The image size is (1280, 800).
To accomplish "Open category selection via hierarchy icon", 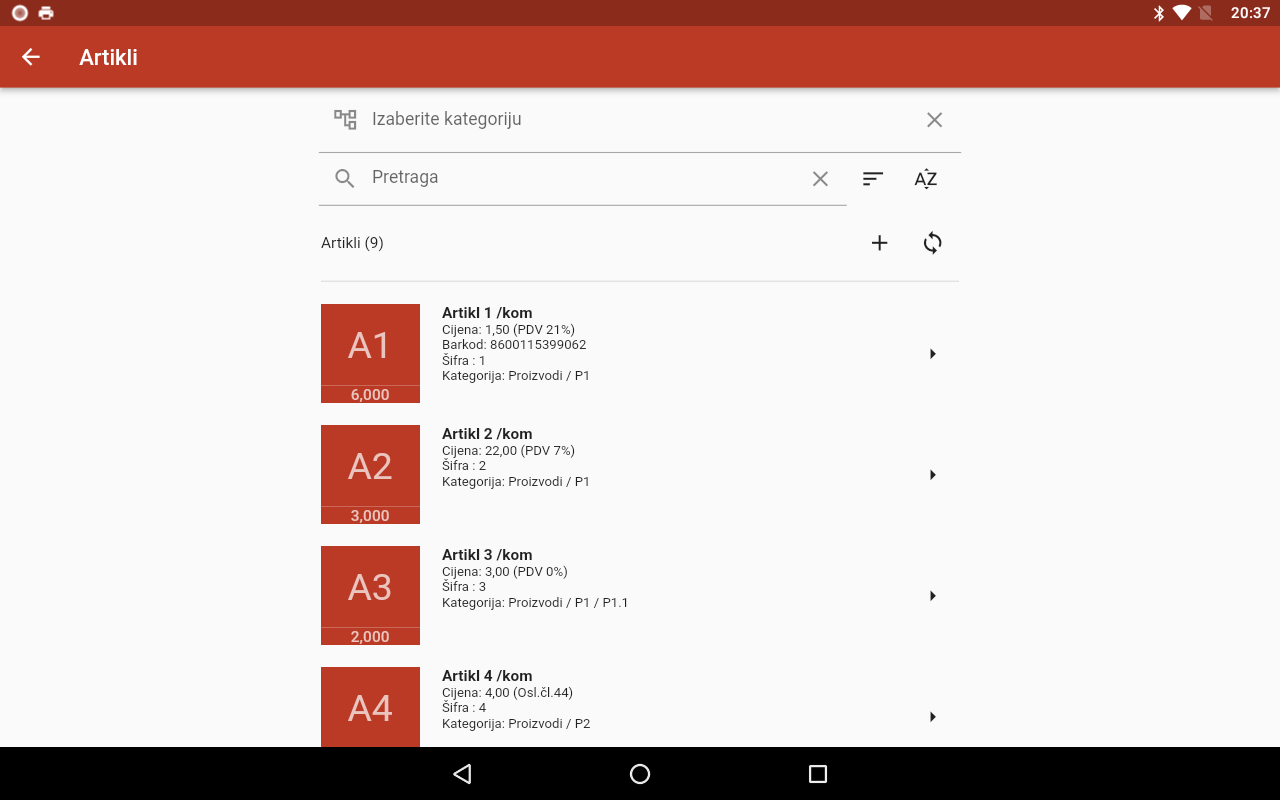I will (344, 118).
